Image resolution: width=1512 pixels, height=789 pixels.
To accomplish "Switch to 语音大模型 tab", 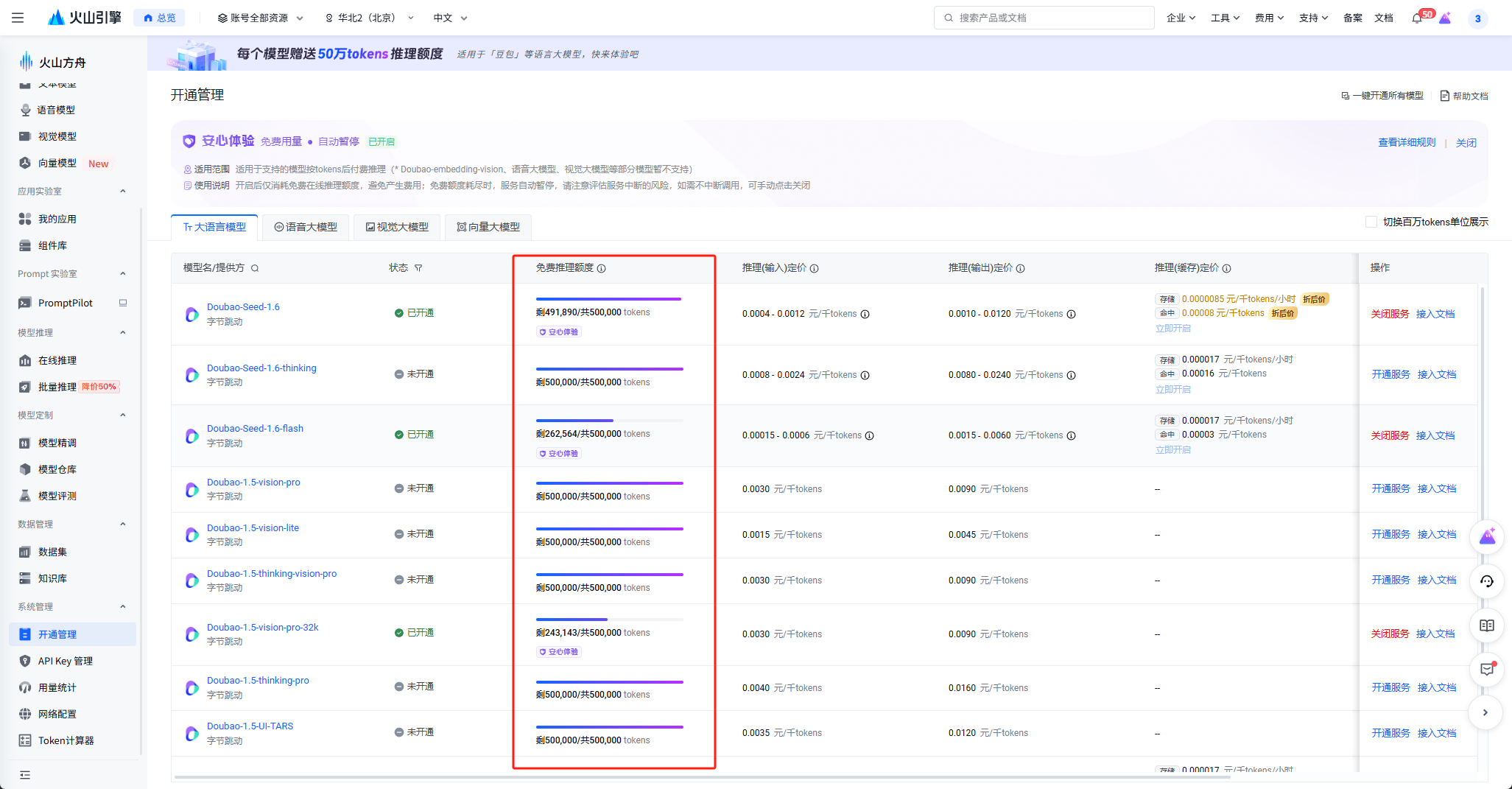I will coord(306,227).
